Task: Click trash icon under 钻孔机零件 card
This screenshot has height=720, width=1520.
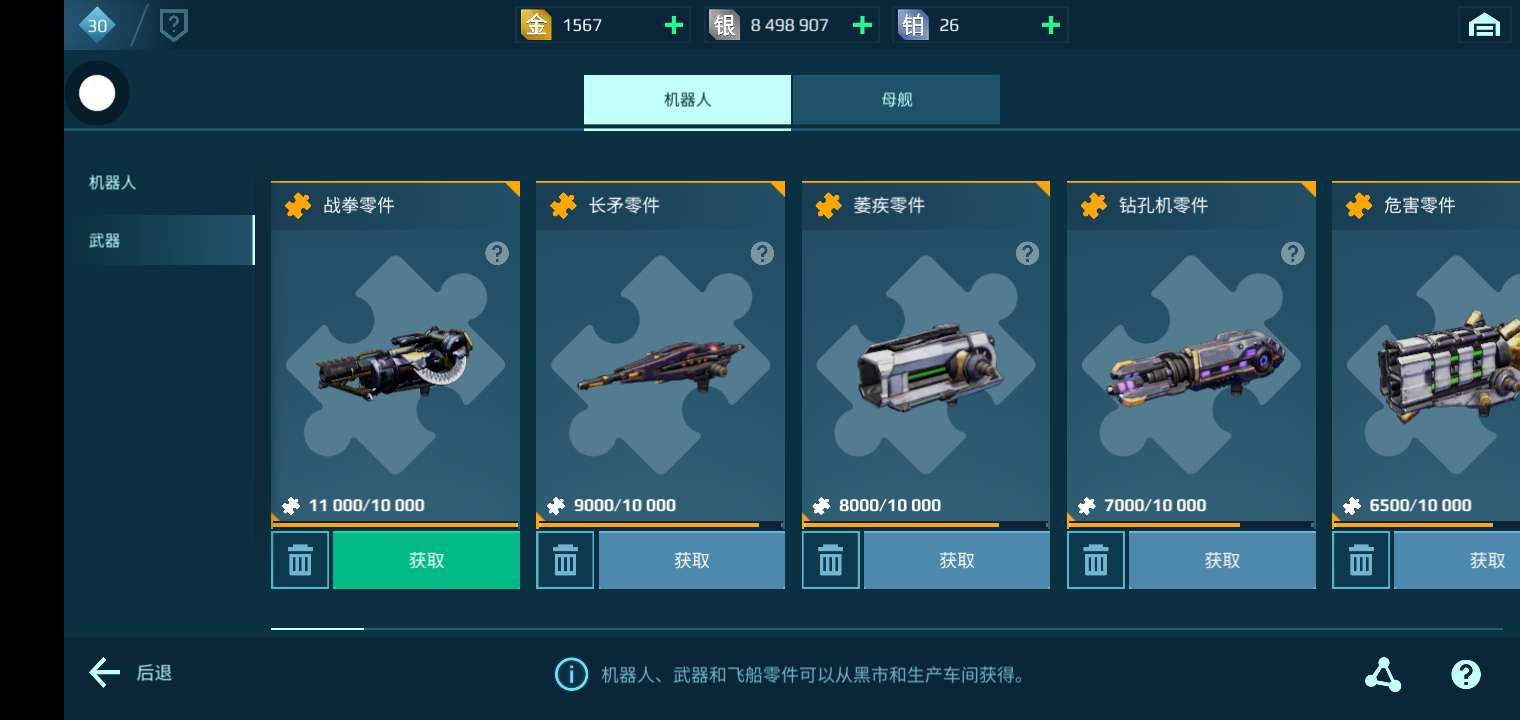Action: [x=1096, y=560]
